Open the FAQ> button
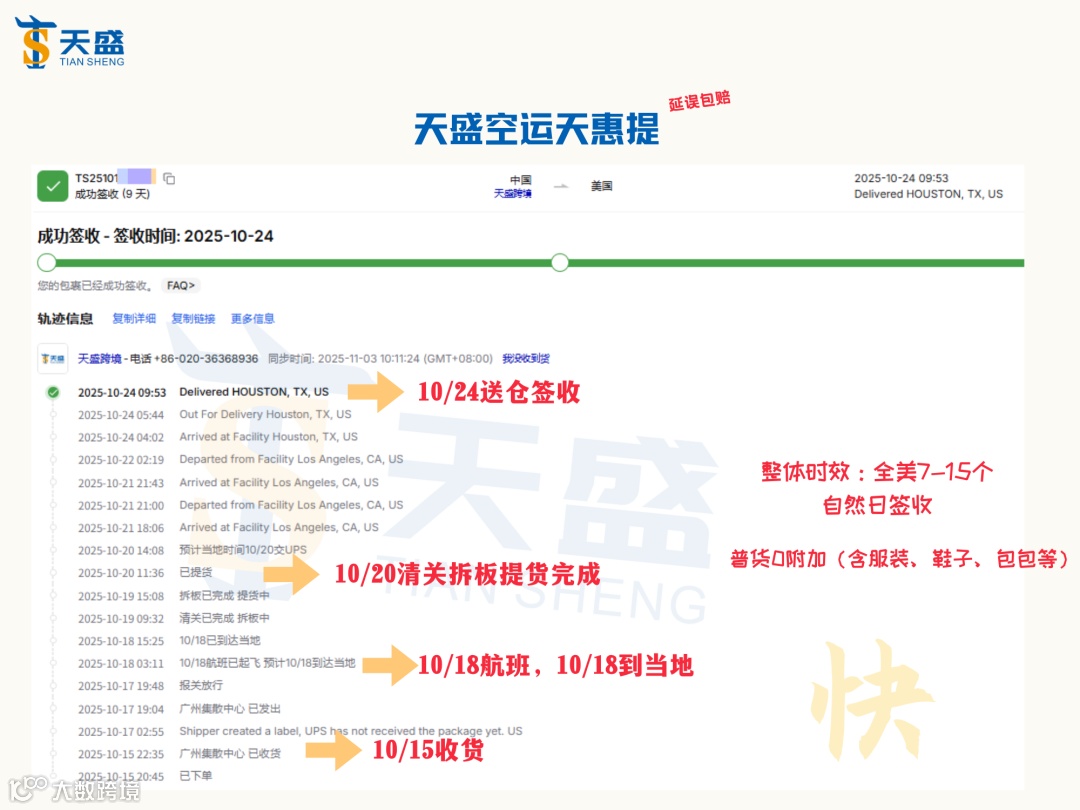This screenshot has width=1080, height=810. point(180,285)
